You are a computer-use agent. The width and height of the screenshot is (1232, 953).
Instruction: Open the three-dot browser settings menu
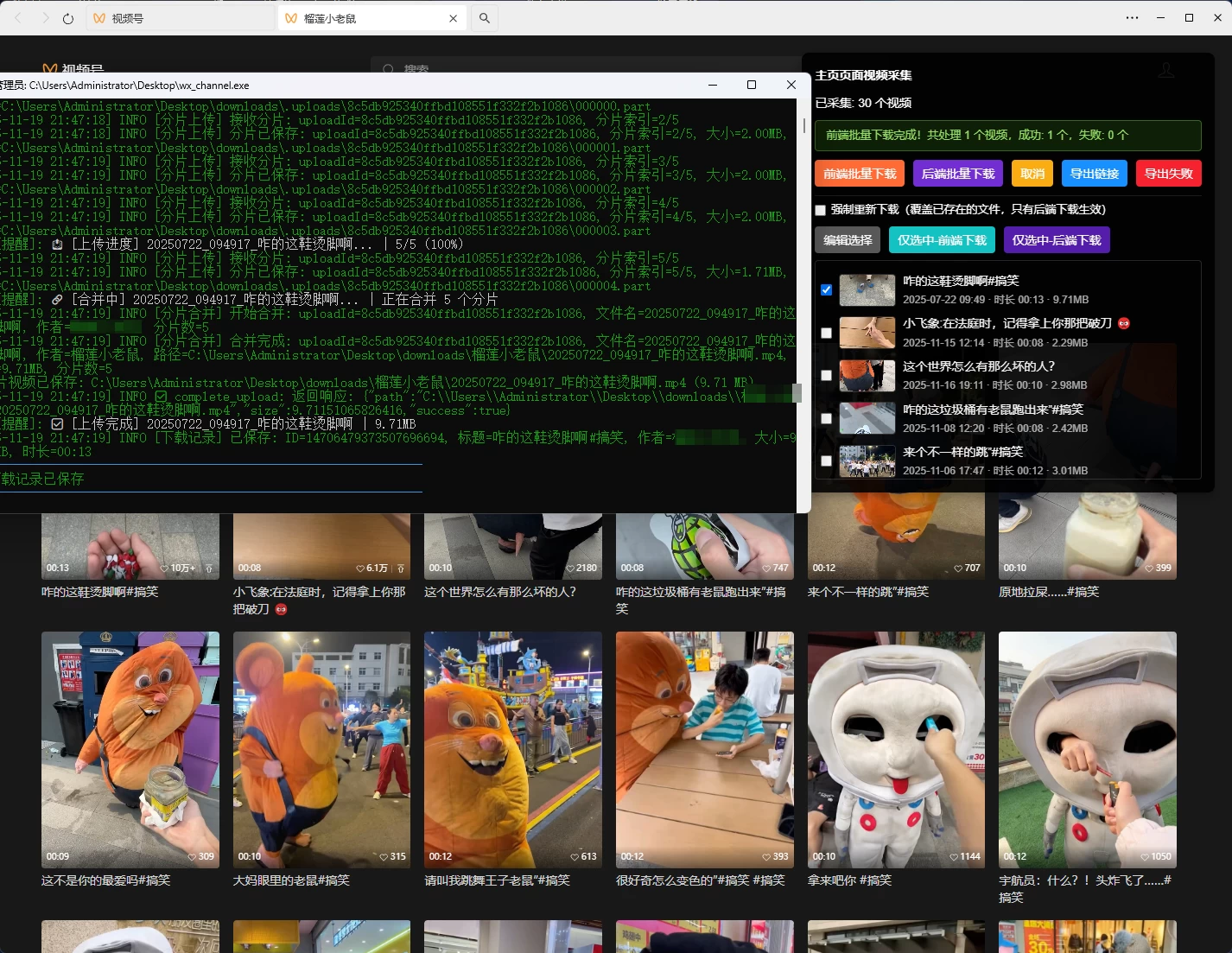coord(1133,18)
